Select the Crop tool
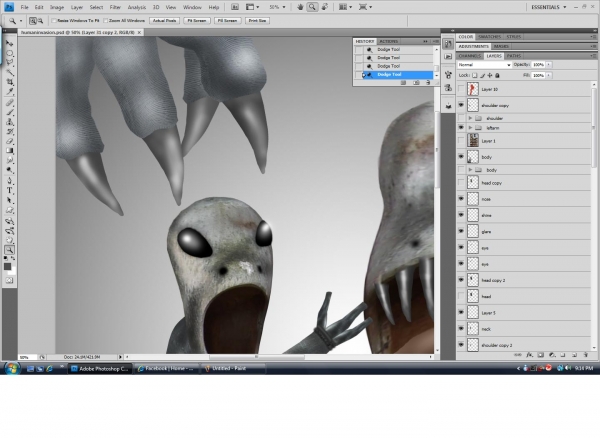 point(9,82)
